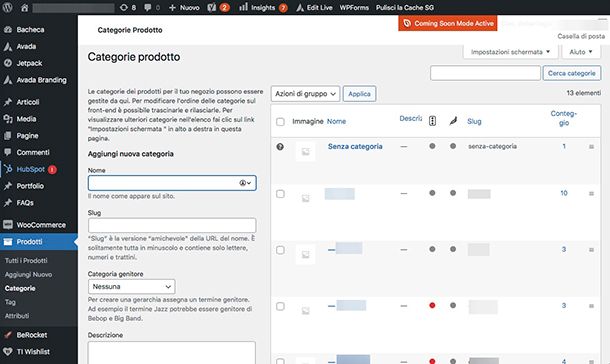Sort table by Descrizione column

411,118
